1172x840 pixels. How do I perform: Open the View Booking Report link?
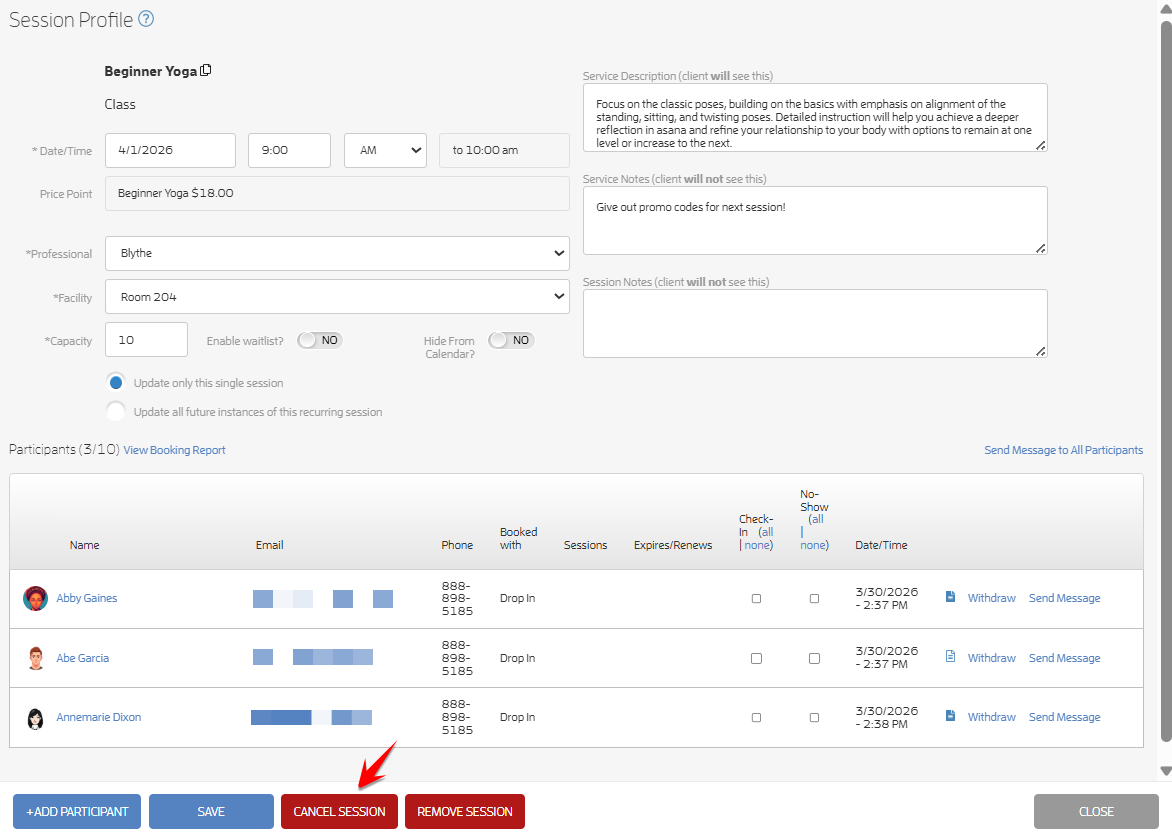(174, 450)
